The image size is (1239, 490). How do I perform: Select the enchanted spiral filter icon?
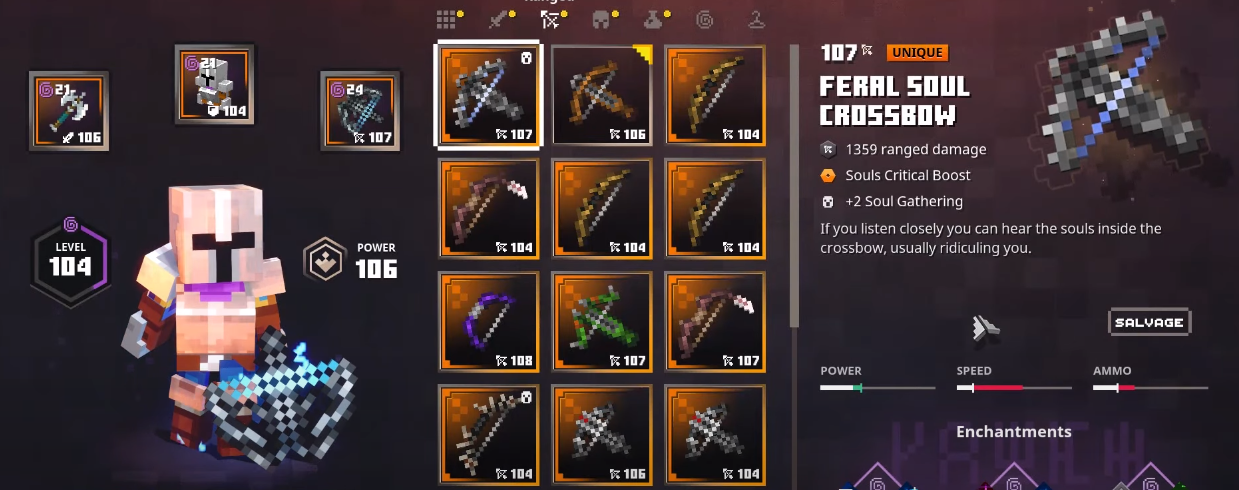click(705, 19)
